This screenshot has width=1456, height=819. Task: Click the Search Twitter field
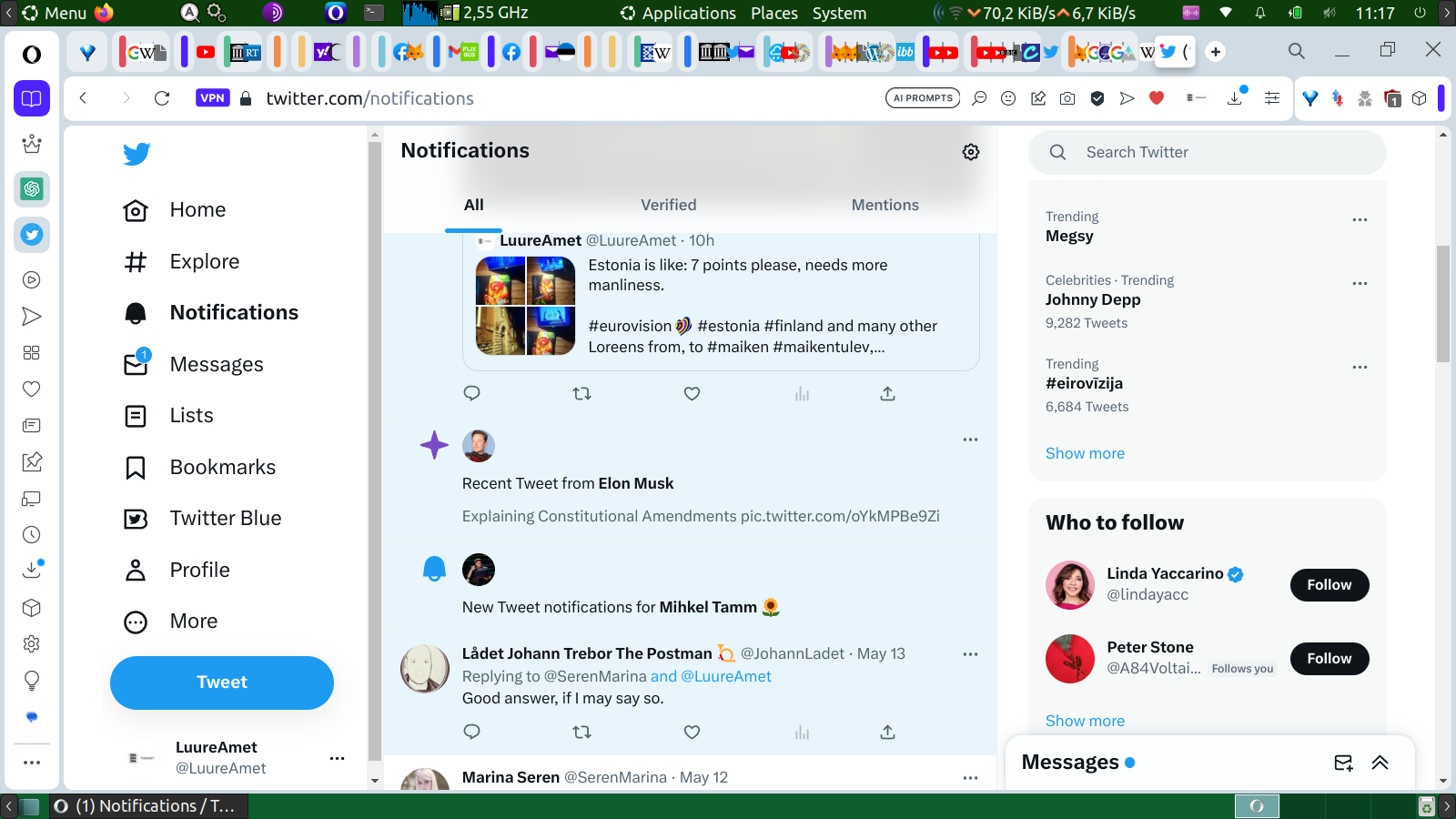[x=1208, y=153]
